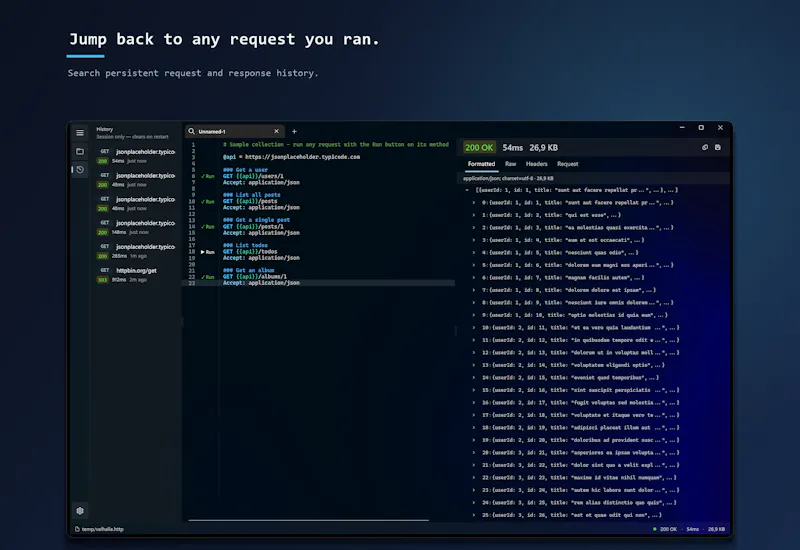Screen dimensions: 800x550
Task: Click the 26,9 KB value in status bar
Action: pyautogui.click(x=716, y=529)
